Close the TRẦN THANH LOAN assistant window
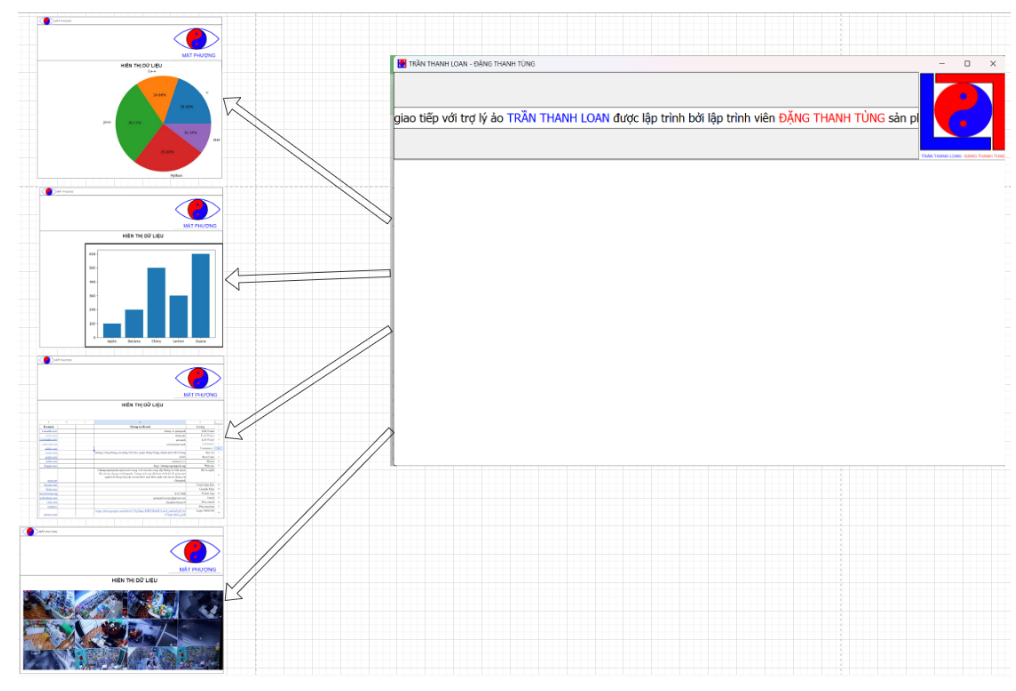Image resolution: width=1016 pixels, height=691 pixels. [x=993, y=64]
